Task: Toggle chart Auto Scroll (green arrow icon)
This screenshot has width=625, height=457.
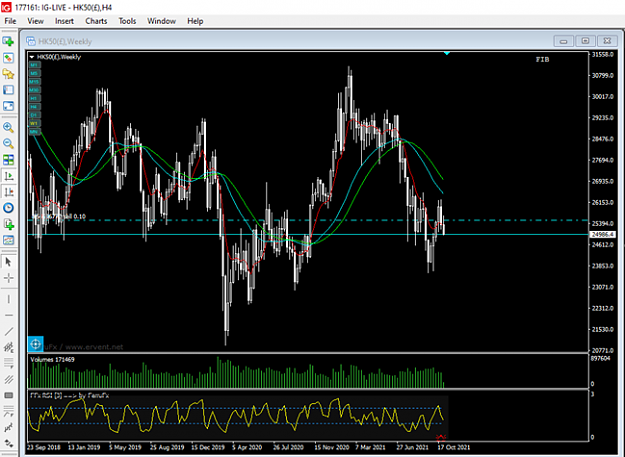Action: click(x=8, y=176)
